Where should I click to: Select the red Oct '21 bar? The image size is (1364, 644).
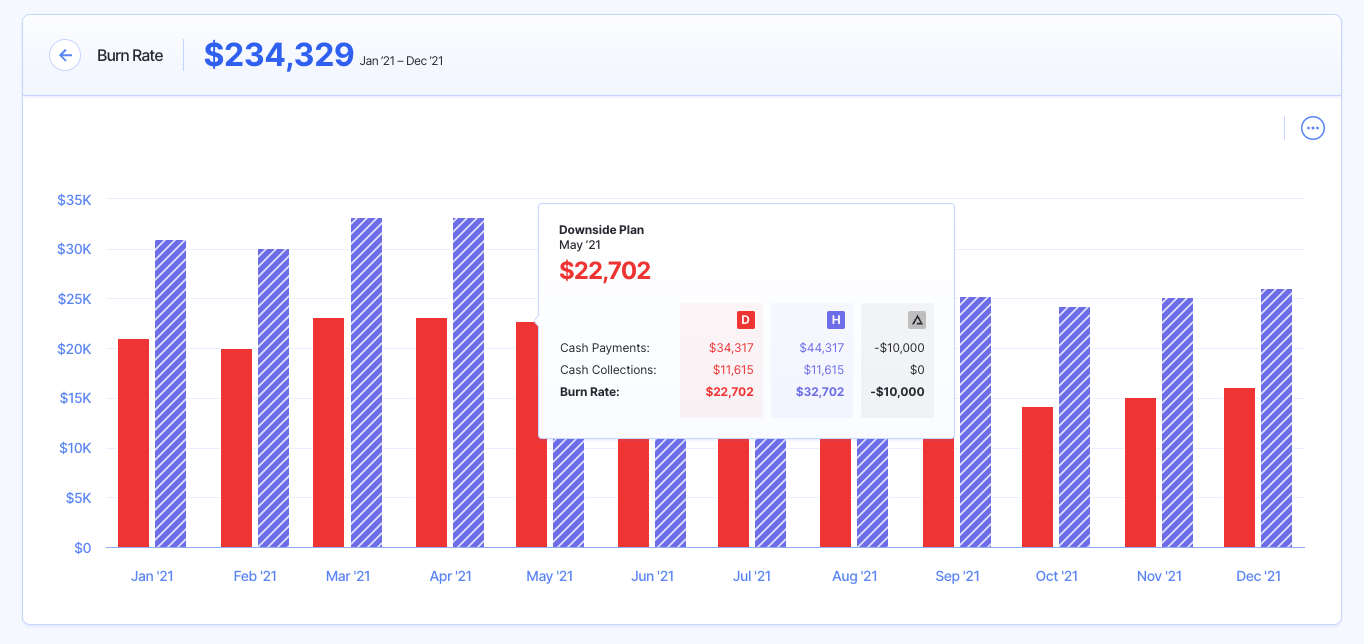(x=1038, y=477)
